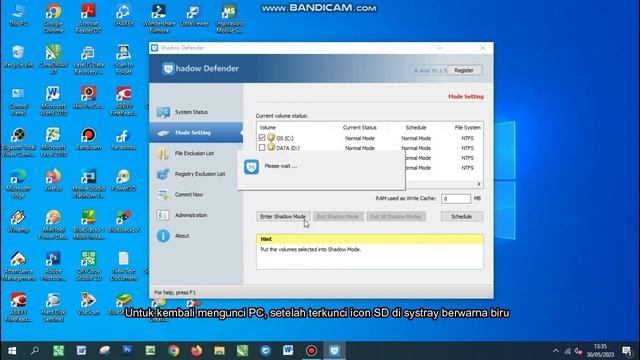Click the Current Status column header

360,127
